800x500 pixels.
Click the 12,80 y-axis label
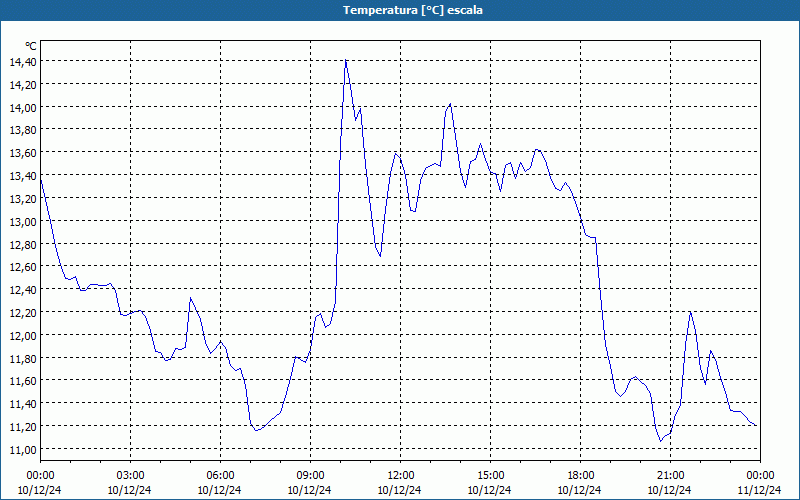click(23, 244)
